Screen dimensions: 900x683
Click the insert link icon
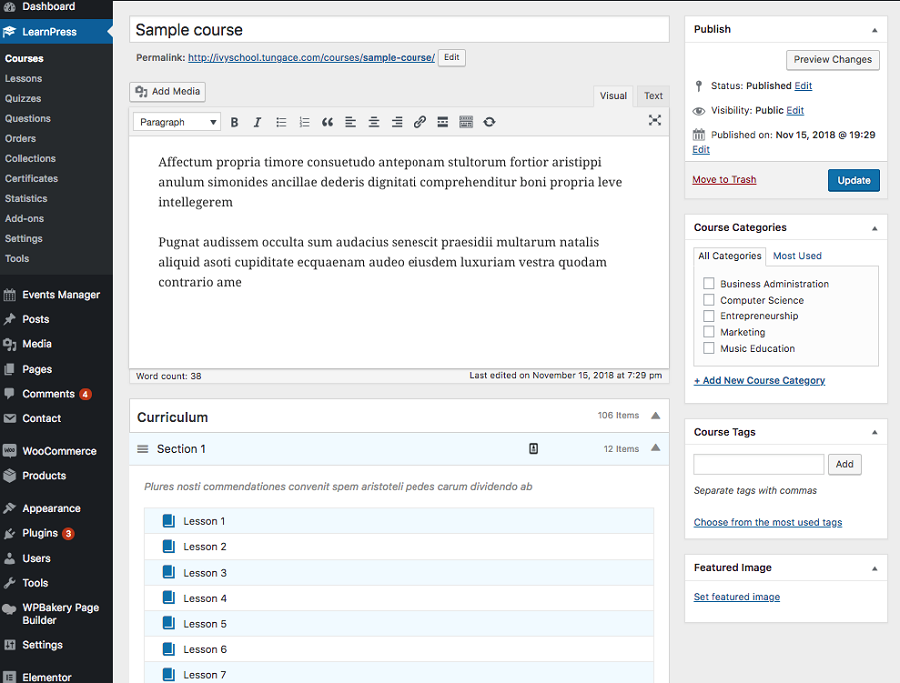pyautogui.click(x=419, y=122)
